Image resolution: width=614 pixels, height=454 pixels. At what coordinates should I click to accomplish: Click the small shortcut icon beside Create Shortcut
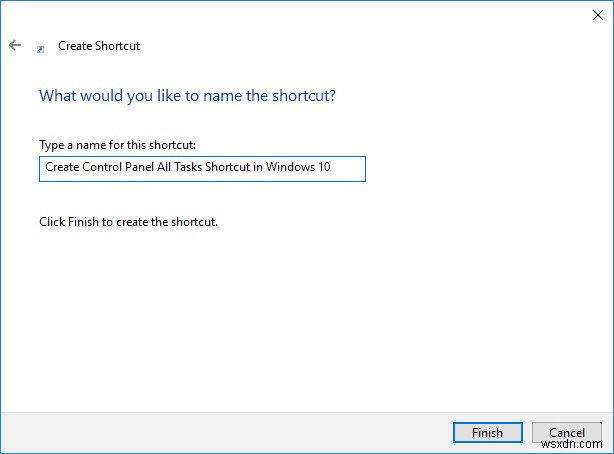tap(40, 49)
